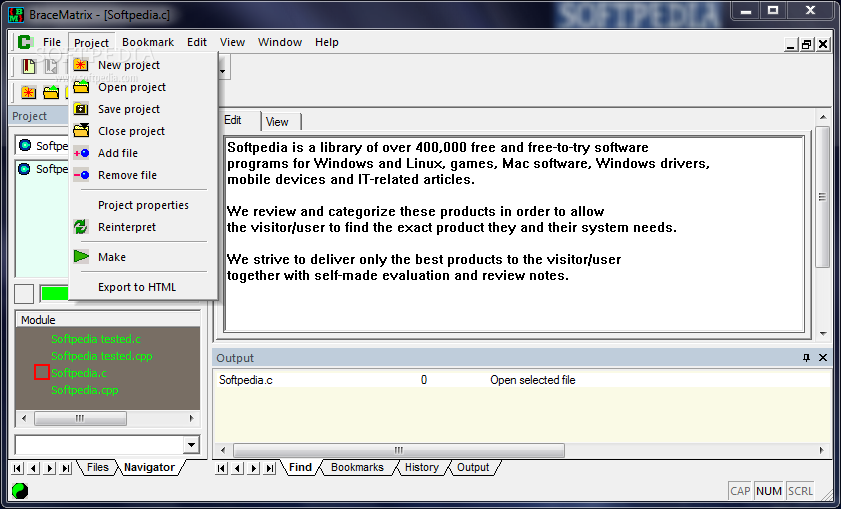This screenshot has width=841, height=509.
Task: Click the green-black status icon at bottom left
Action: [x=20, y=490]
